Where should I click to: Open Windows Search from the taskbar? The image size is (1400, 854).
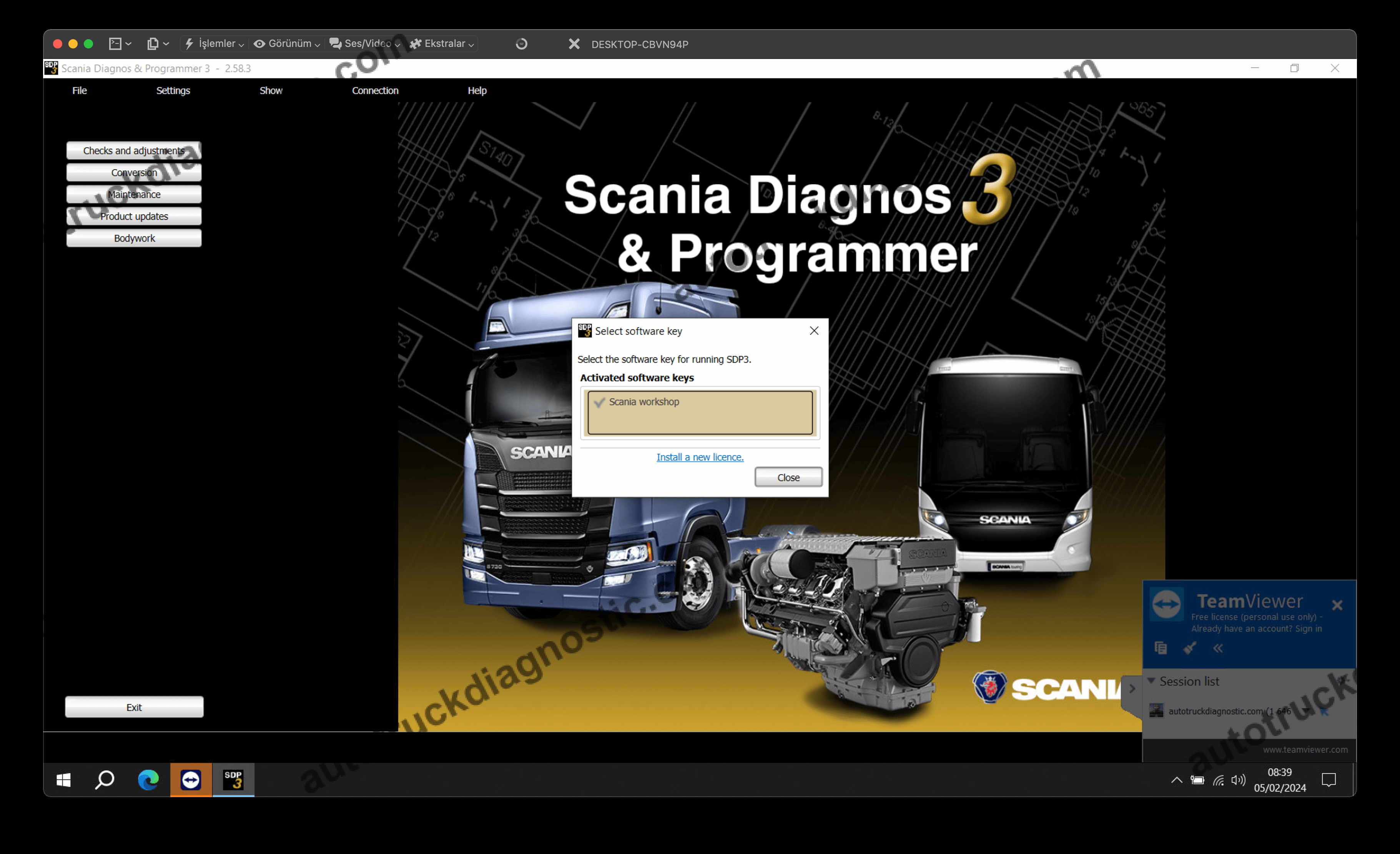tap(105, 780)
